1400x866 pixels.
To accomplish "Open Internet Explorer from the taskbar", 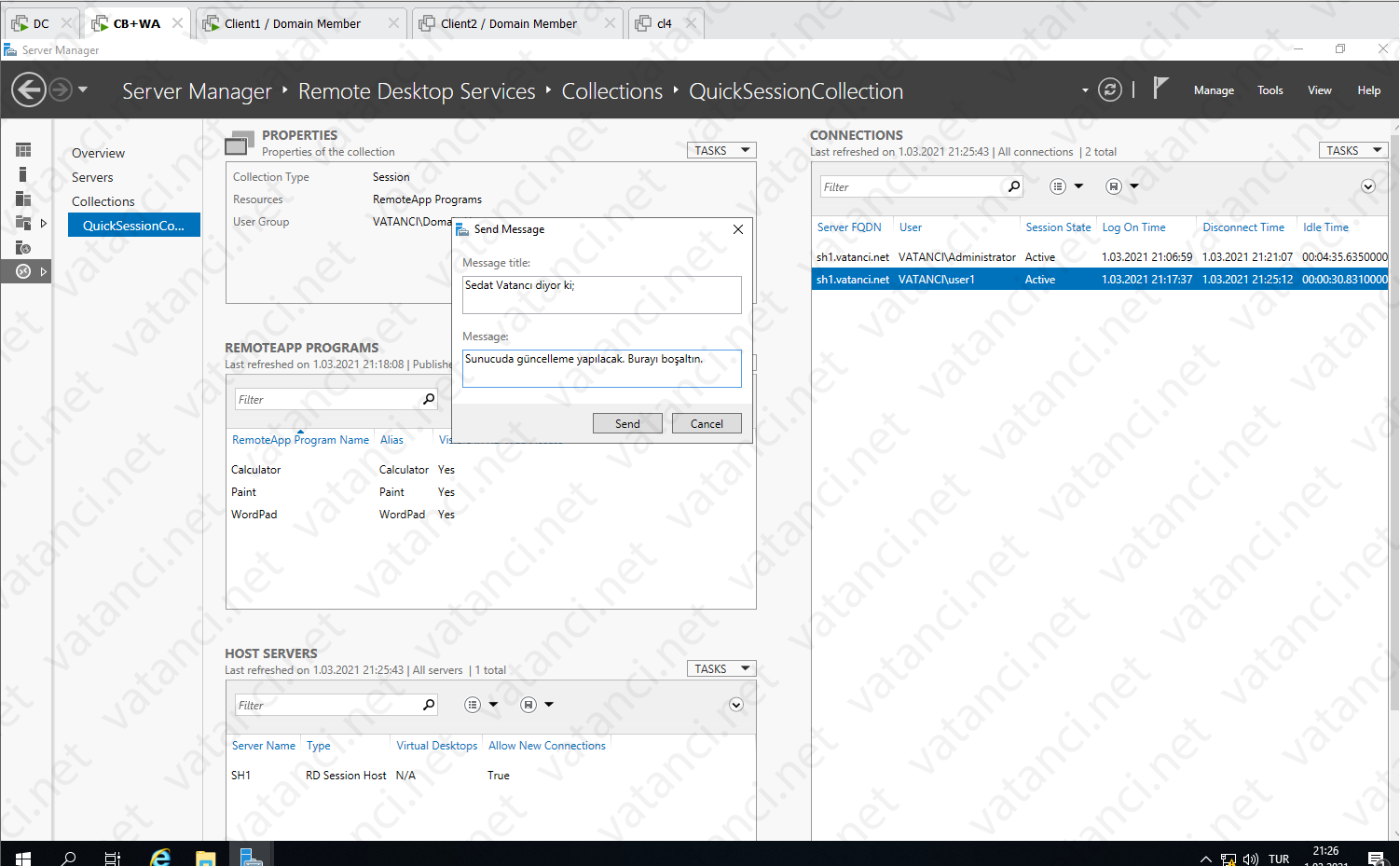I will click(x=160, y=857).
